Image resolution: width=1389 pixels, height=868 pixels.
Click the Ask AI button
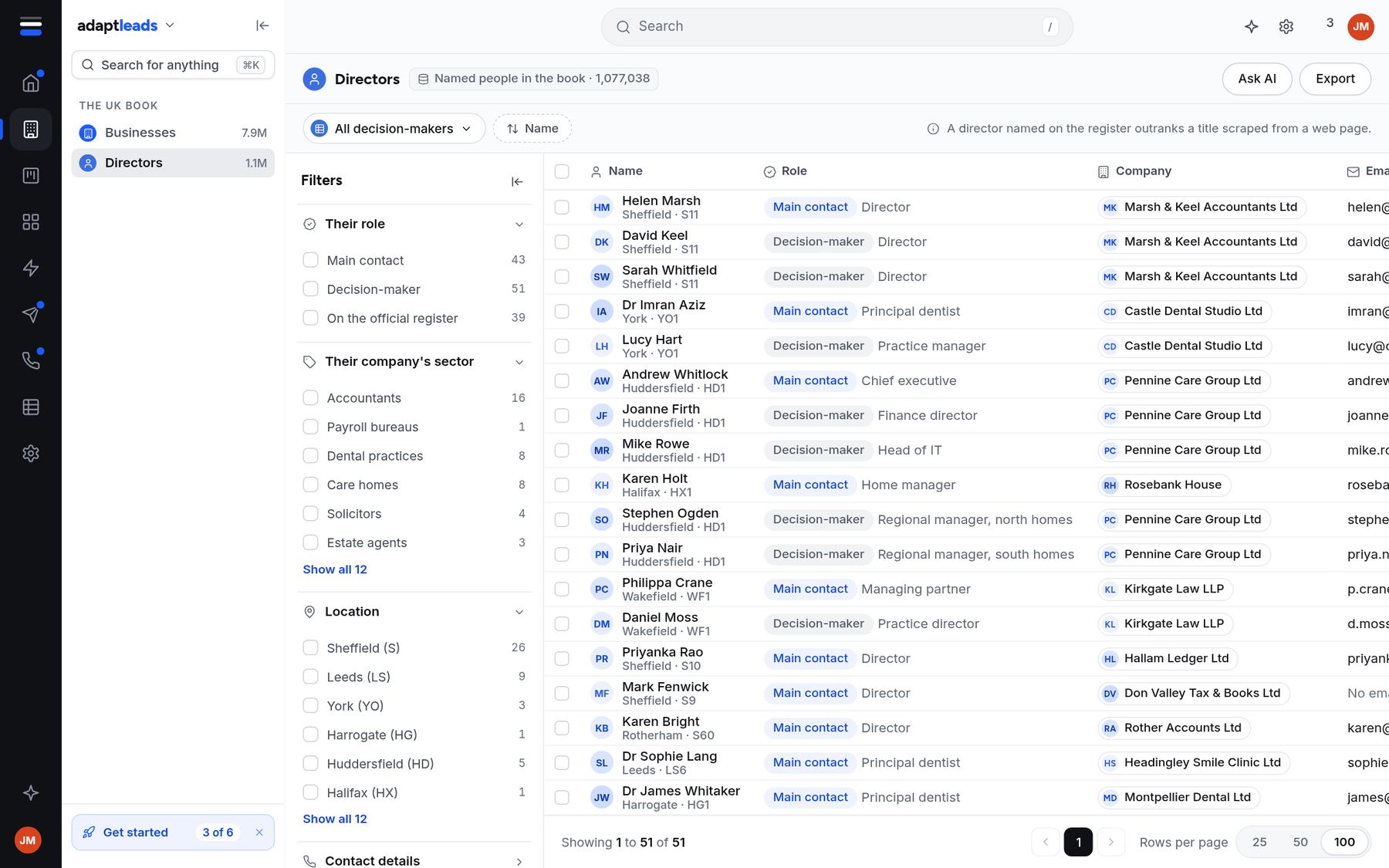coord(1257,79)
